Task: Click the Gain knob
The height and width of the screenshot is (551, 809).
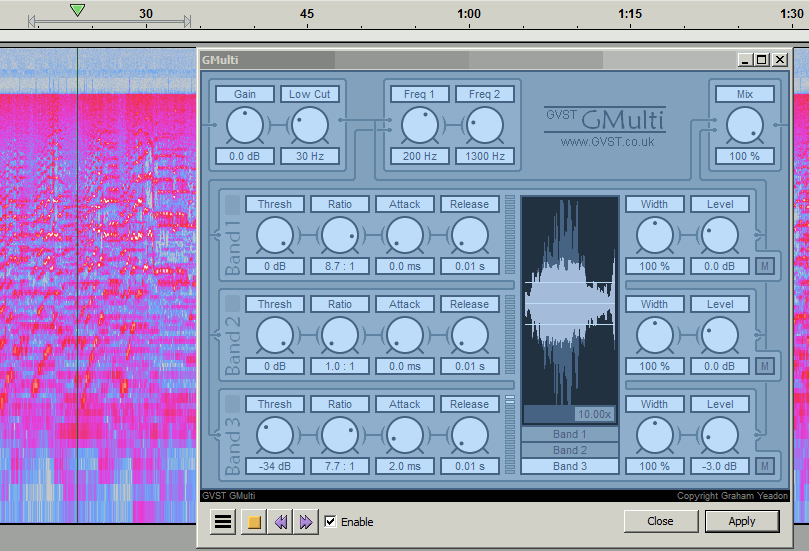Action: [x=245, y=125]
